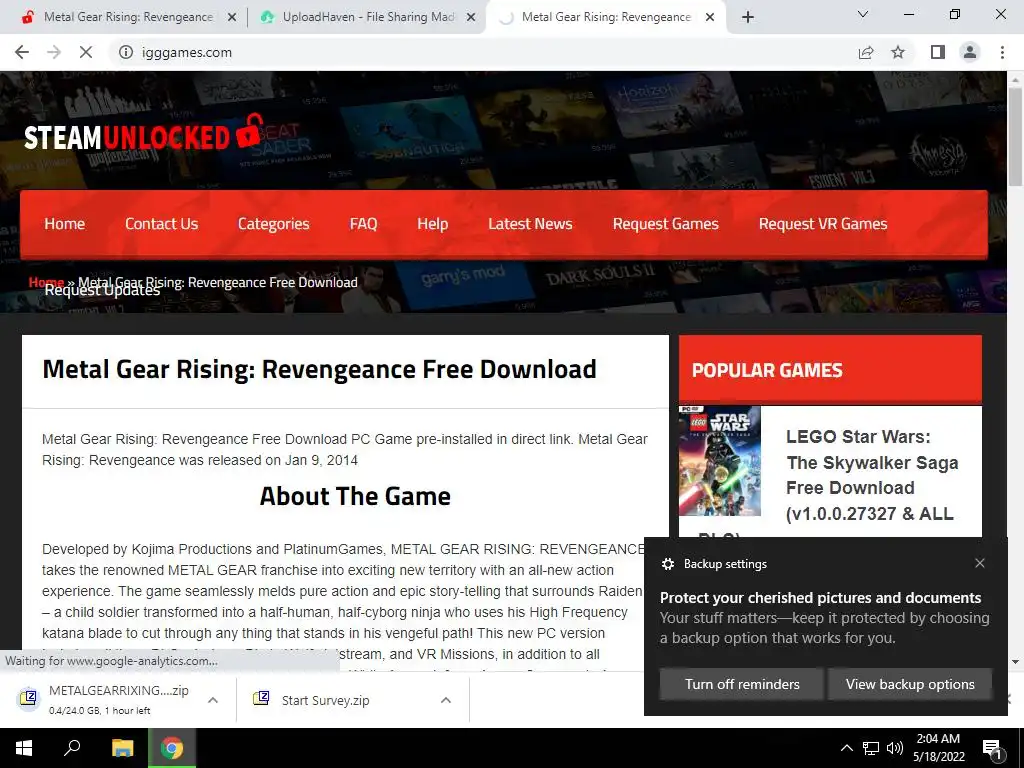View site information icon for igggames.com
This screenshot has height=768, width=1024.
[x=125, y=52]
